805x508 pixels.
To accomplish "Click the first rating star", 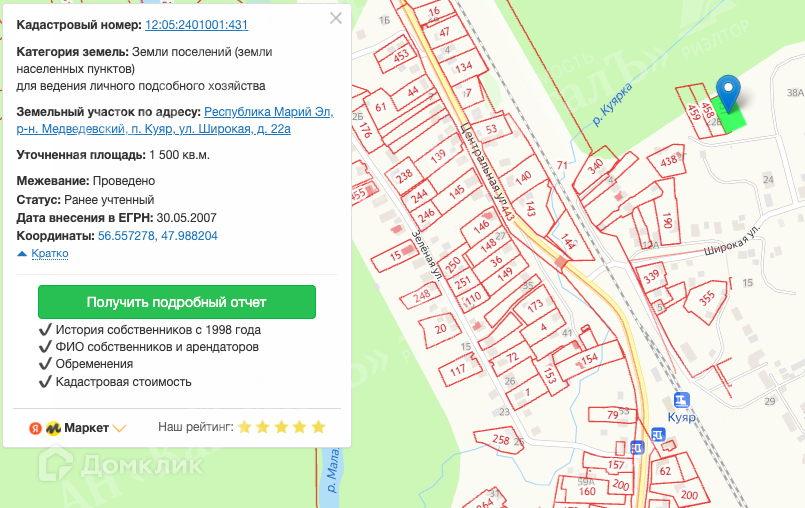I will point(244,427).
